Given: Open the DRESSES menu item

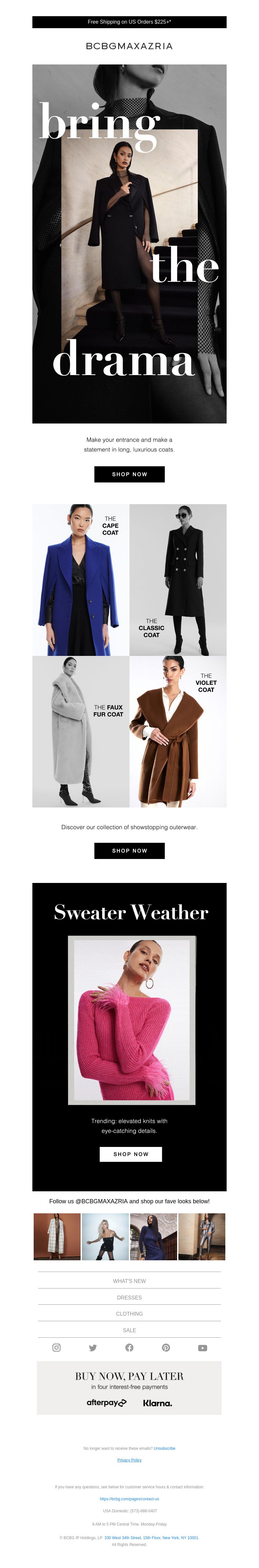Looking at the screenshot, I should [129, 1297].
